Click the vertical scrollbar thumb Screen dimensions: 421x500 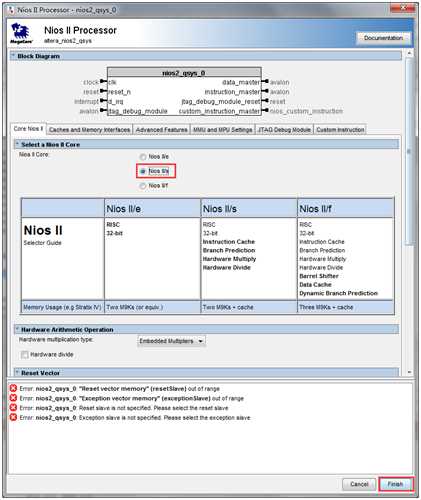pyautogui.click(x=409, y=152)
